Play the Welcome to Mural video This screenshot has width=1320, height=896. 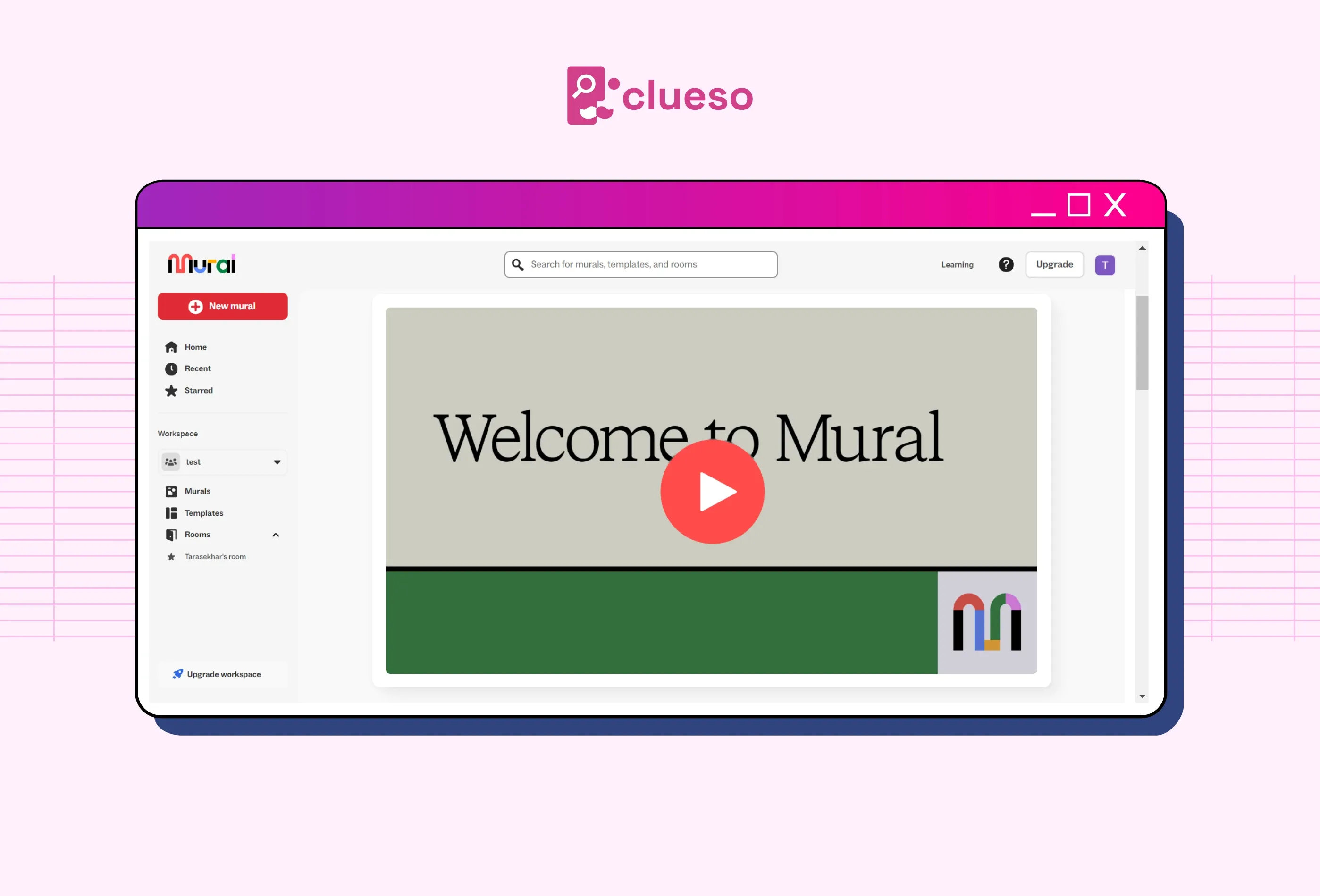pyautogui.click(x=712, y=492)
